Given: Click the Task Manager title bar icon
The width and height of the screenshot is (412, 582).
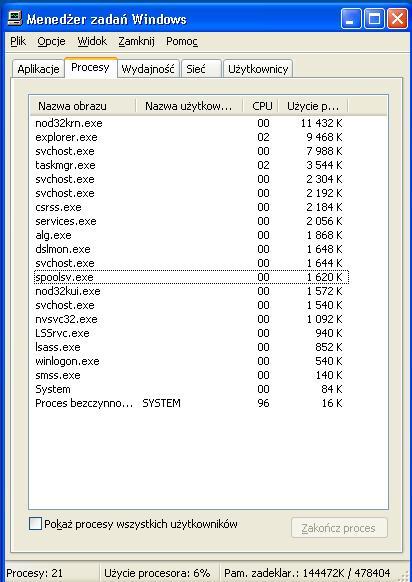Looking at the screenshot, I should coord(15,18).
